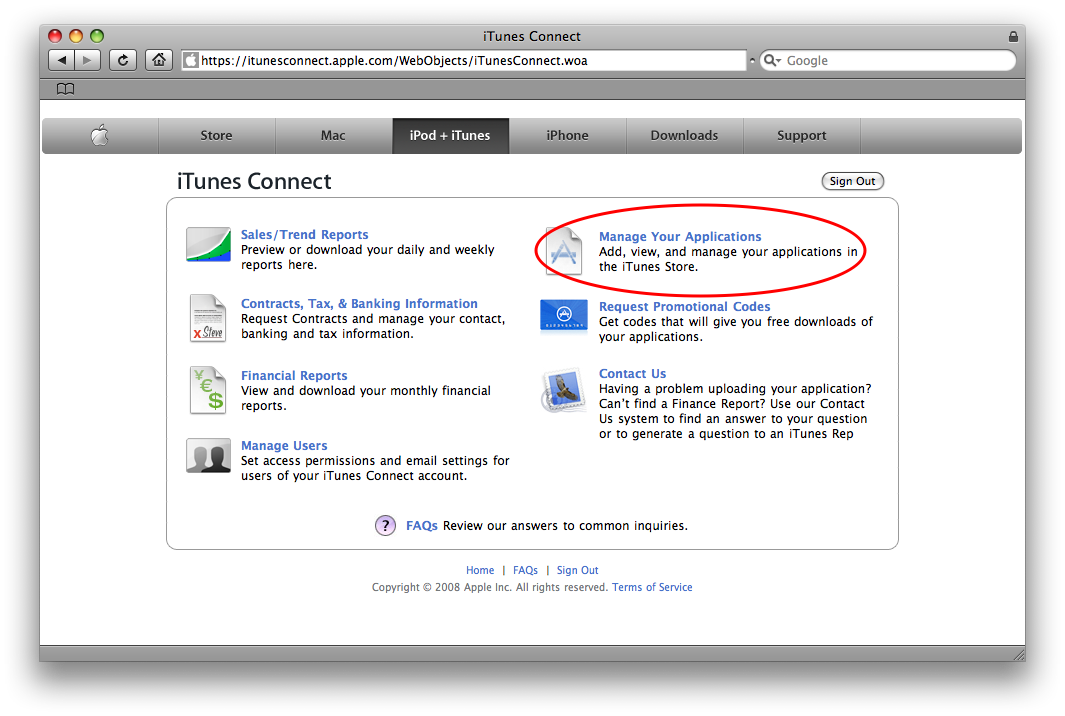The width and height of the screenshot is (1065, 716).
Task: Click the Sign Out link in the footer
Action: pyautogui.click(x=577, y=571)
